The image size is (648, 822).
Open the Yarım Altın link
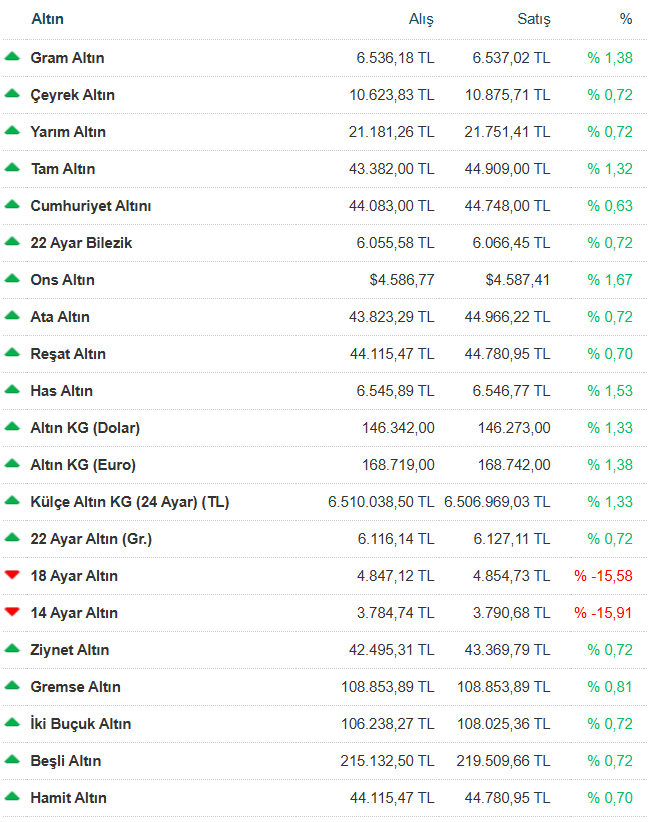[x=68, y=132]
